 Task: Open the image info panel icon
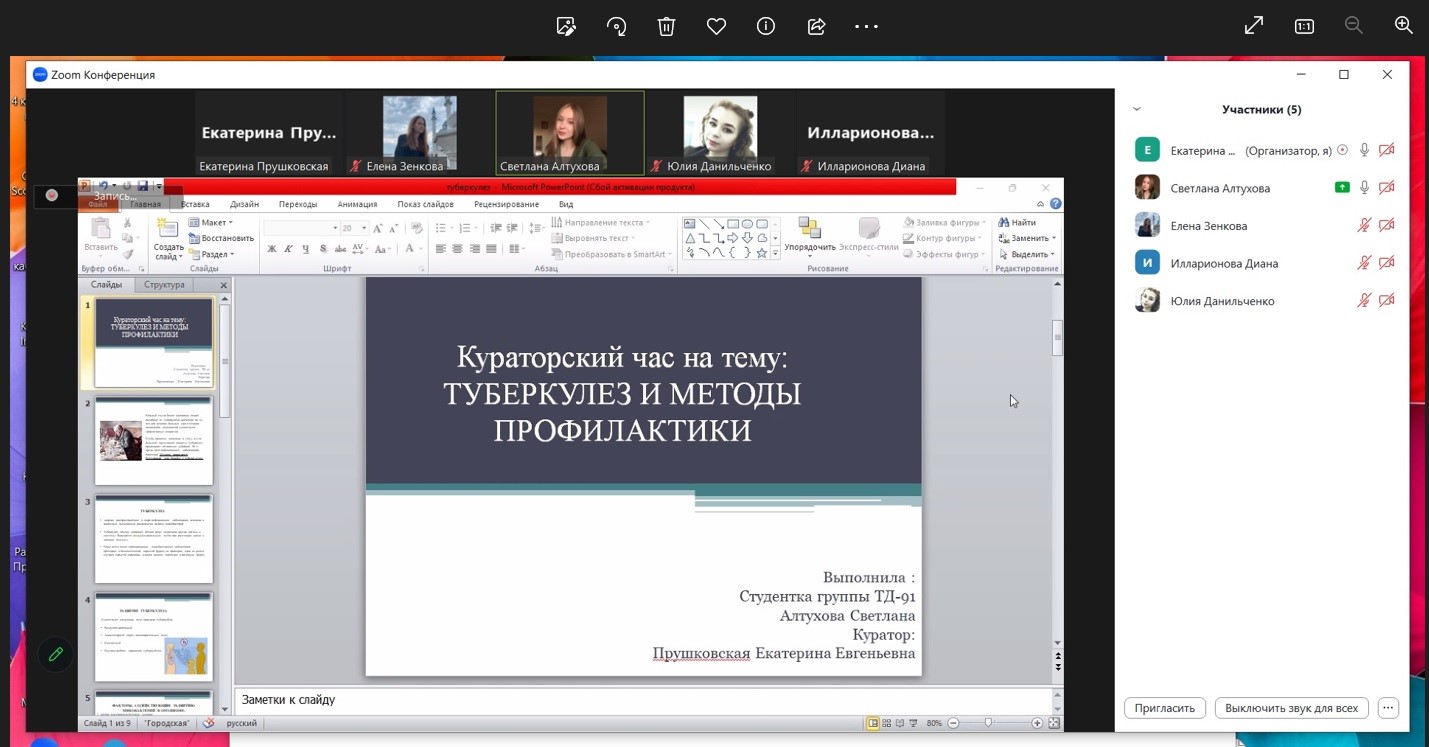766,27
